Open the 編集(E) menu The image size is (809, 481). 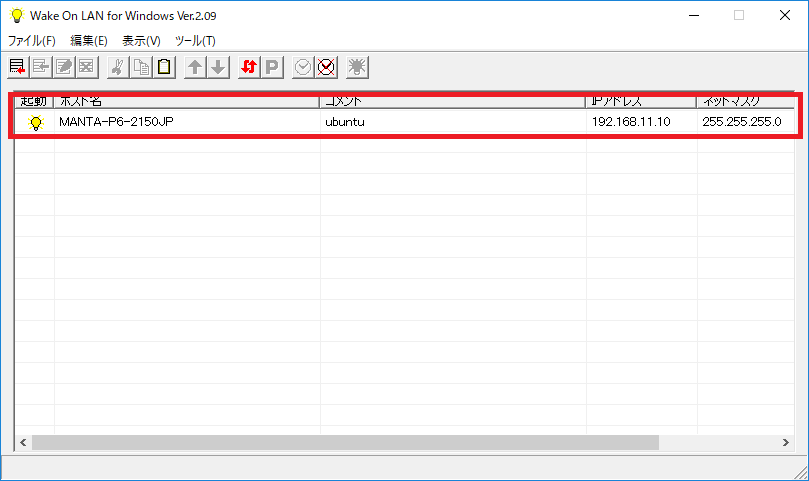pyautogui.click(x=89, y=41)
